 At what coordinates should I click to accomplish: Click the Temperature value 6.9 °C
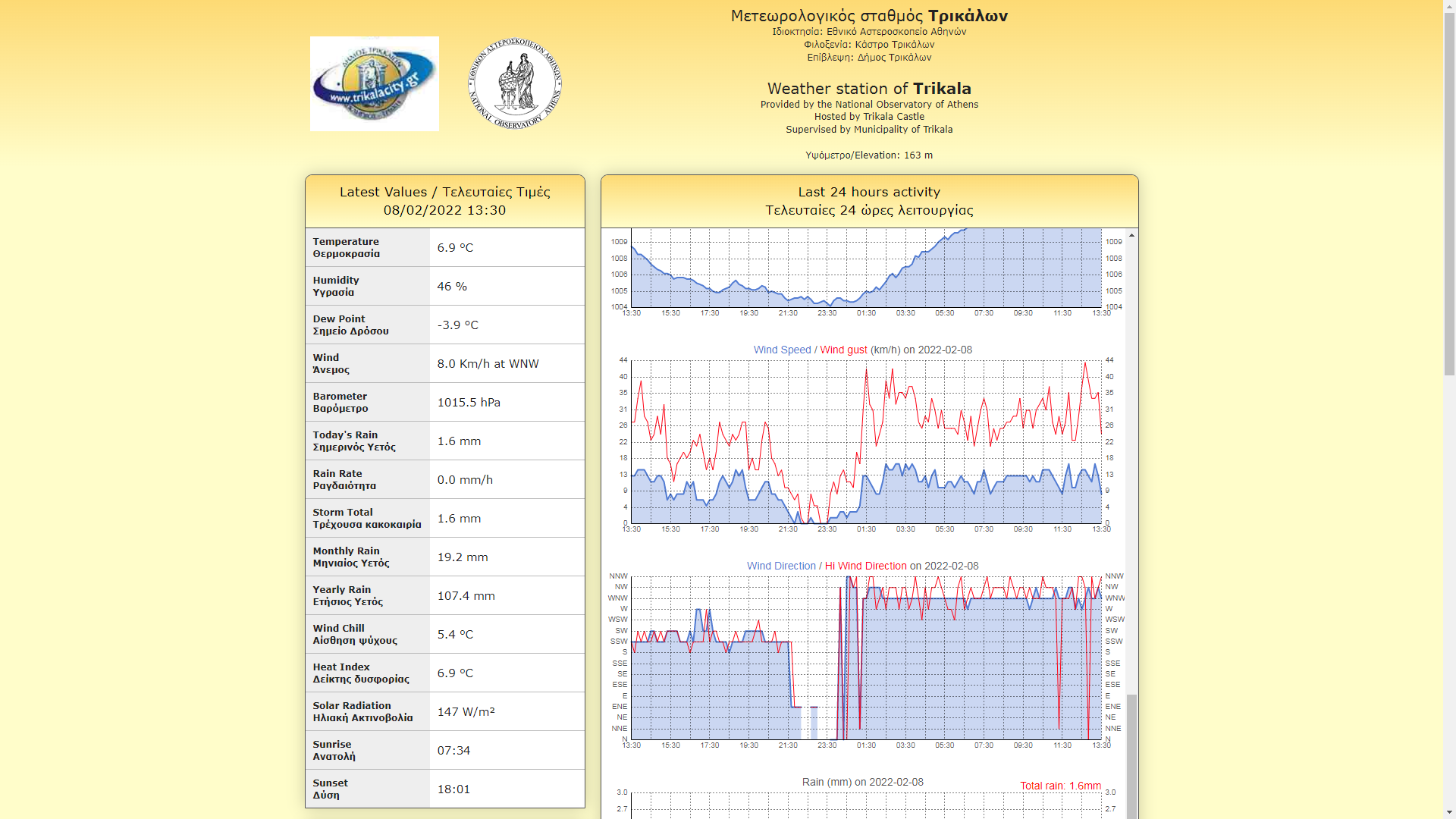(455, 248)
